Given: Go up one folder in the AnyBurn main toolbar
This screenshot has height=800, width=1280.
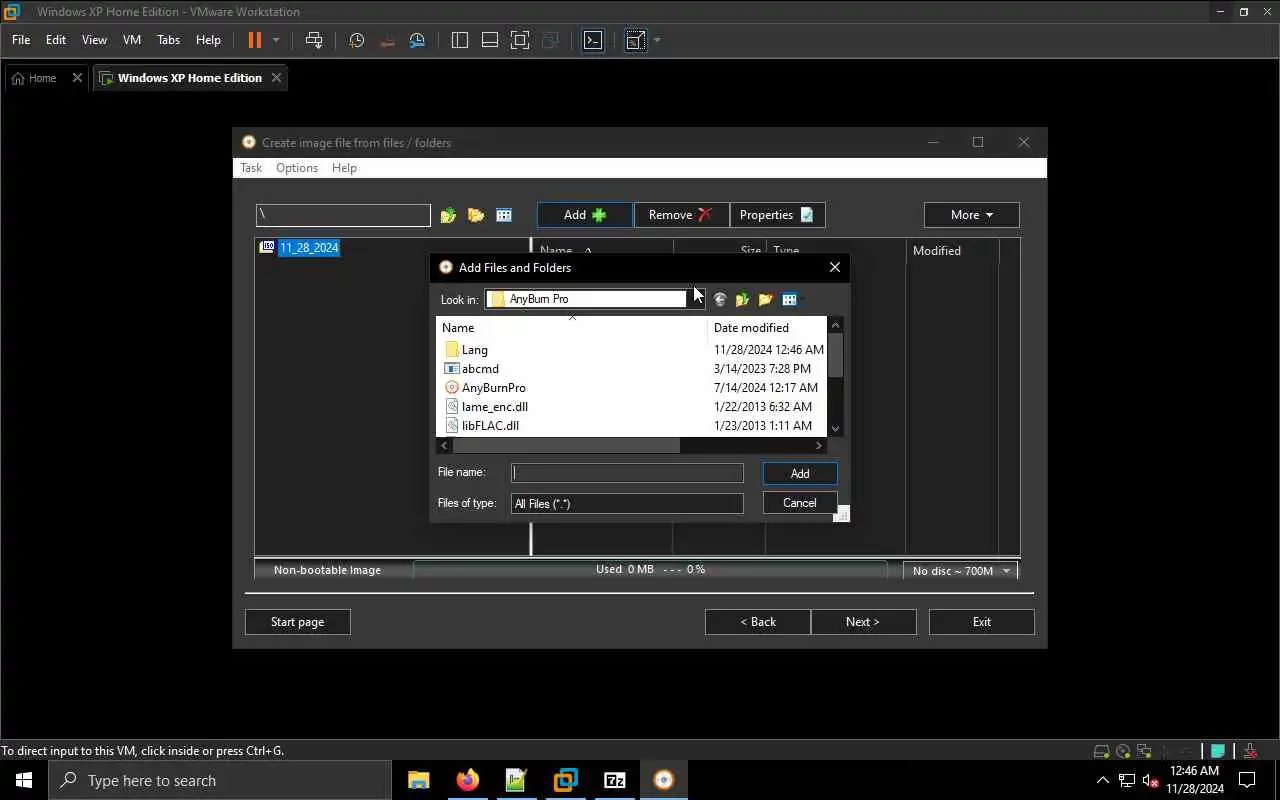Looking at the screenshot, I should point(448,215).
